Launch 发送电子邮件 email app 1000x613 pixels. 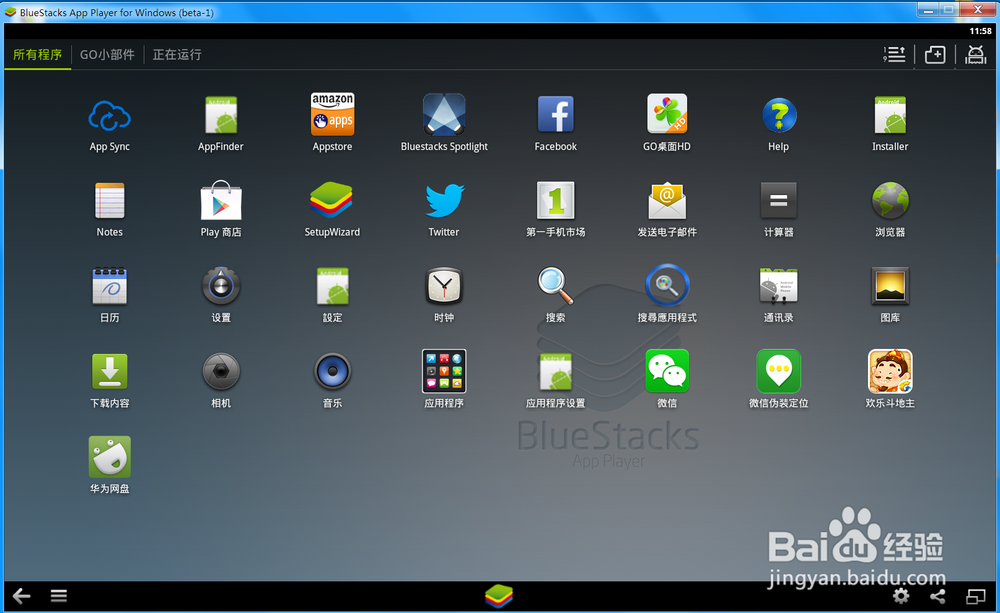point(667,201)
